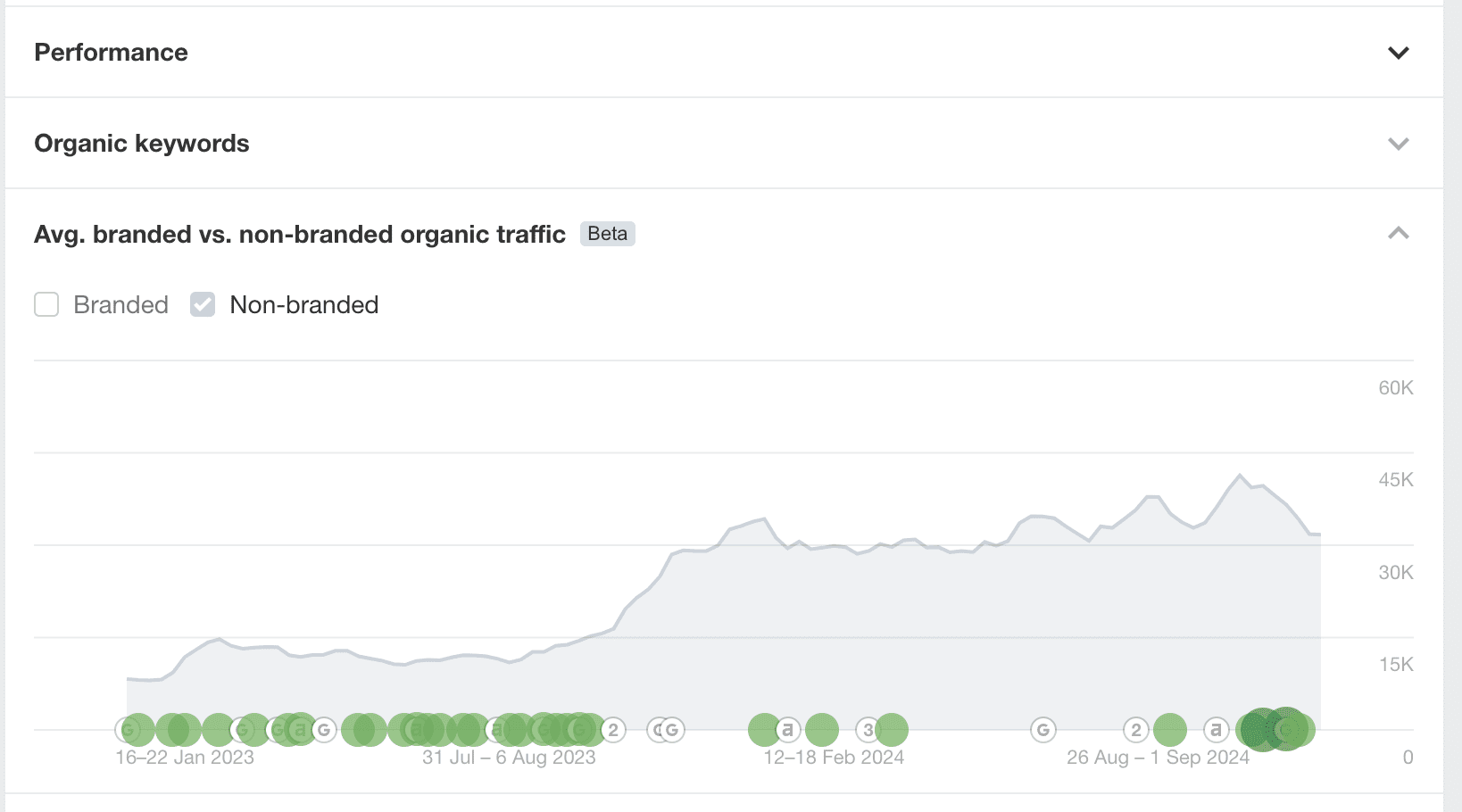Click the traffic peak on the chart line
This screenshot has height=812, width=1462.
click(x=1240, y=475)
